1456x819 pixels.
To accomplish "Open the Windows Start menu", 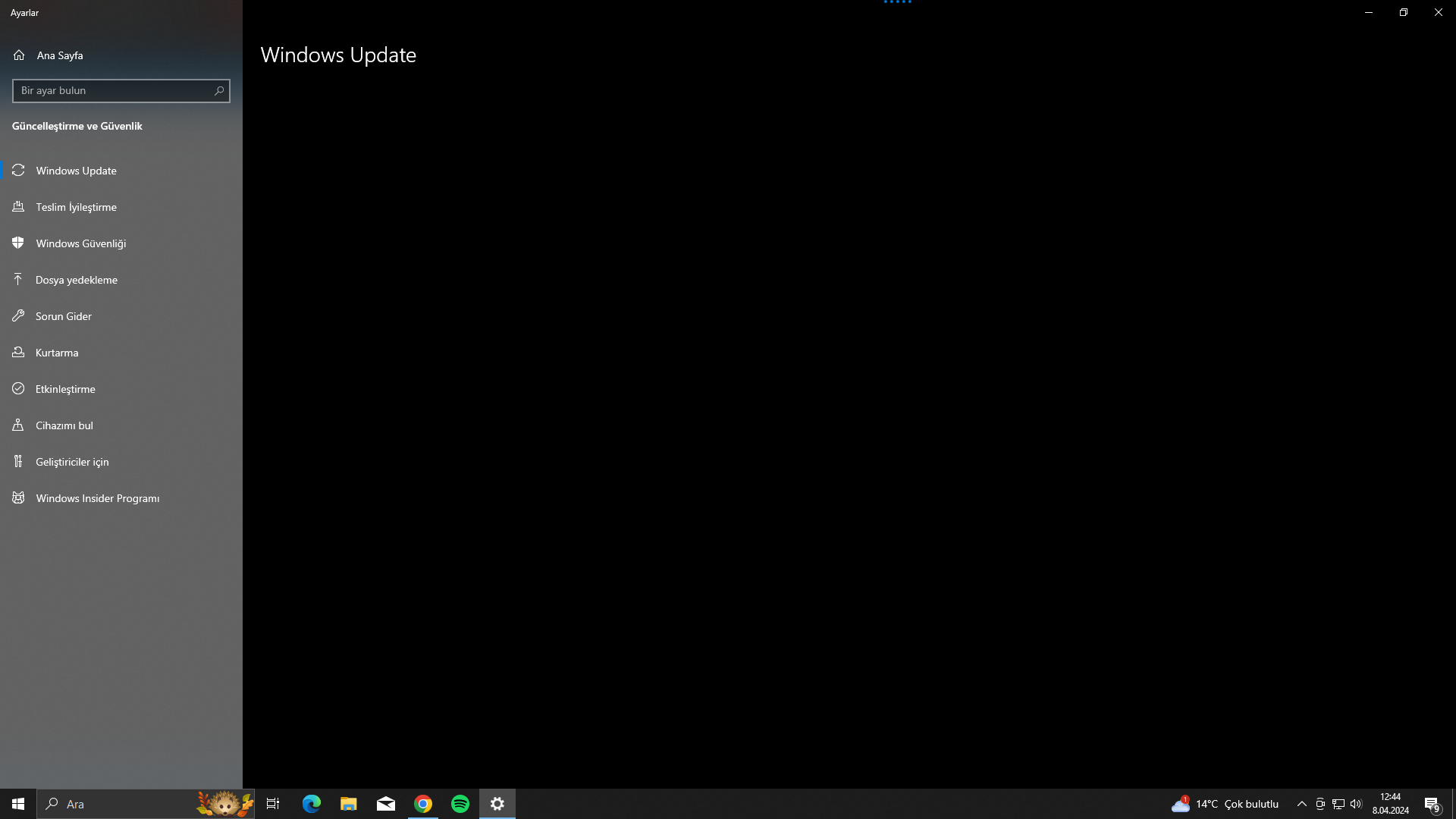I will coord(18,804).
